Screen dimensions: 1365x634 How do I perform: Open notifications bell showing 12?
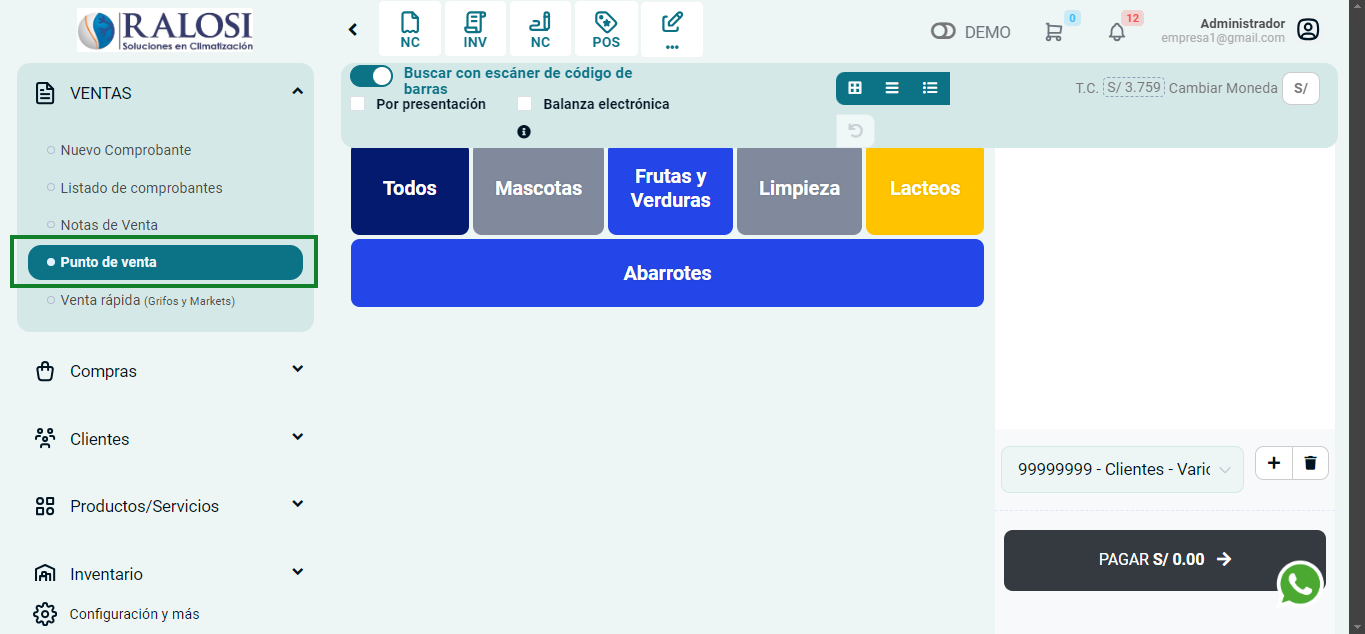click(x=1116, y=31)
